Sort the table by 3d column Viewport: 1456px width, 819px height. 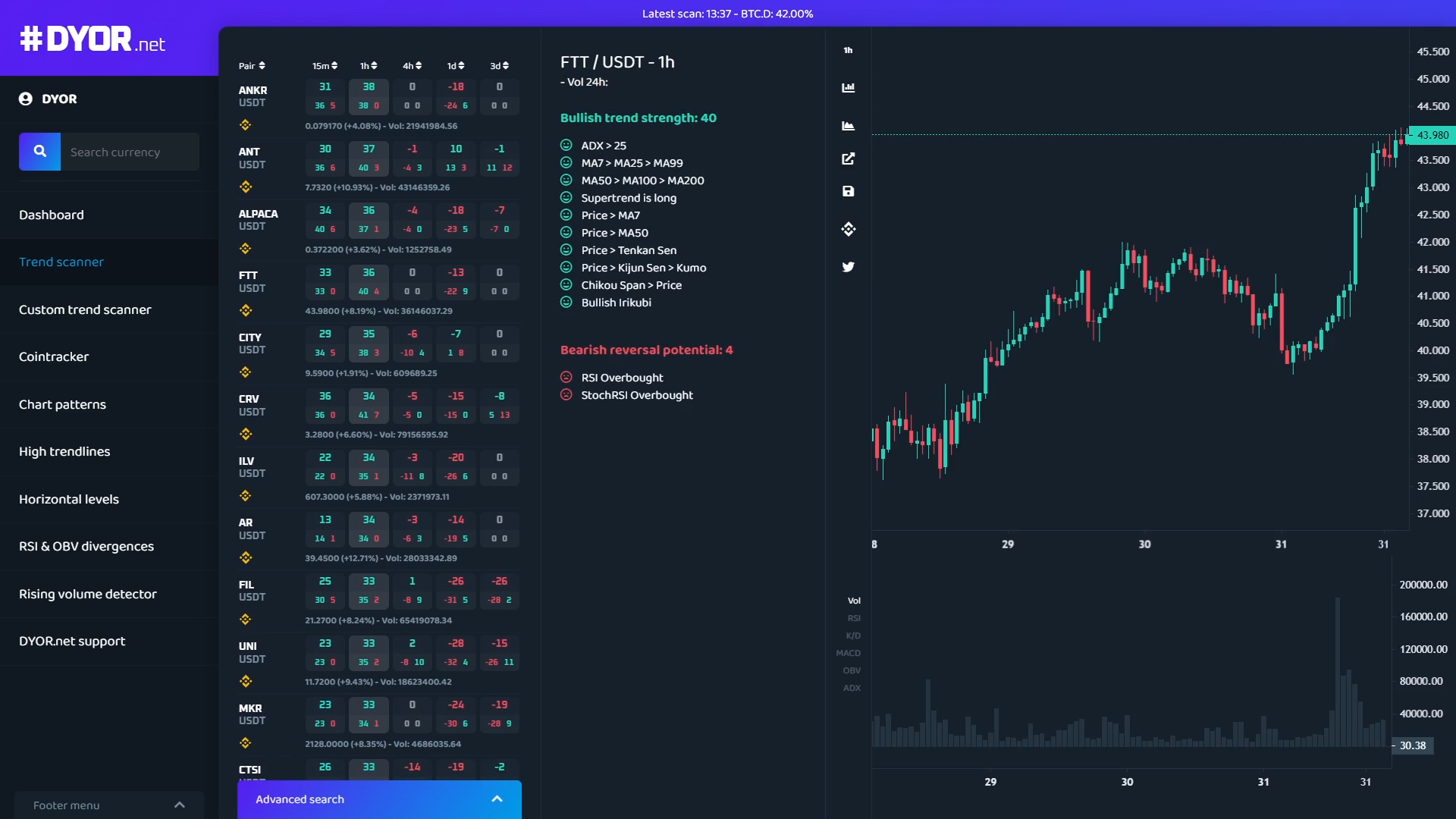(x=499, y=66)
